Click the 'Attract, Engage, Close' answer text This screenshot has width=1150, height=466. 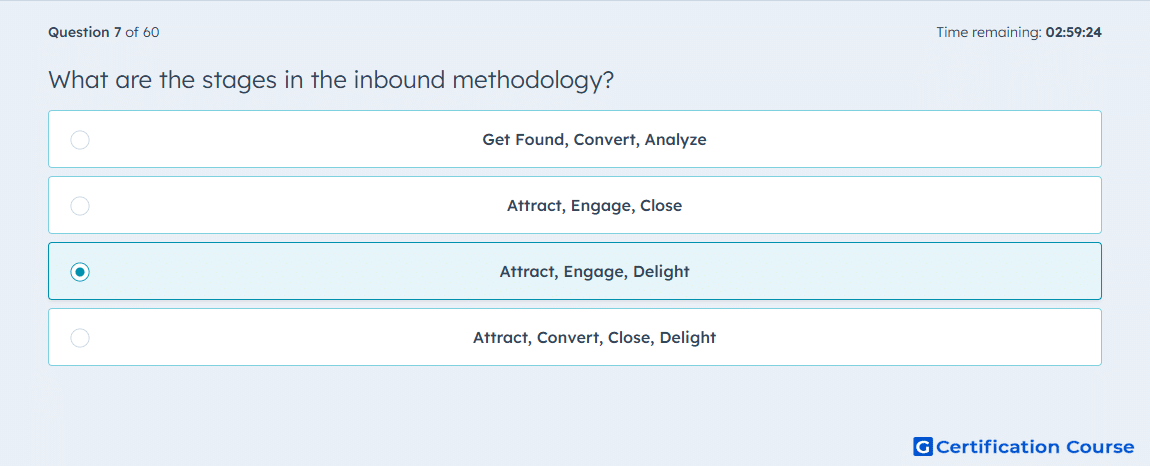[x=594, y=206]
